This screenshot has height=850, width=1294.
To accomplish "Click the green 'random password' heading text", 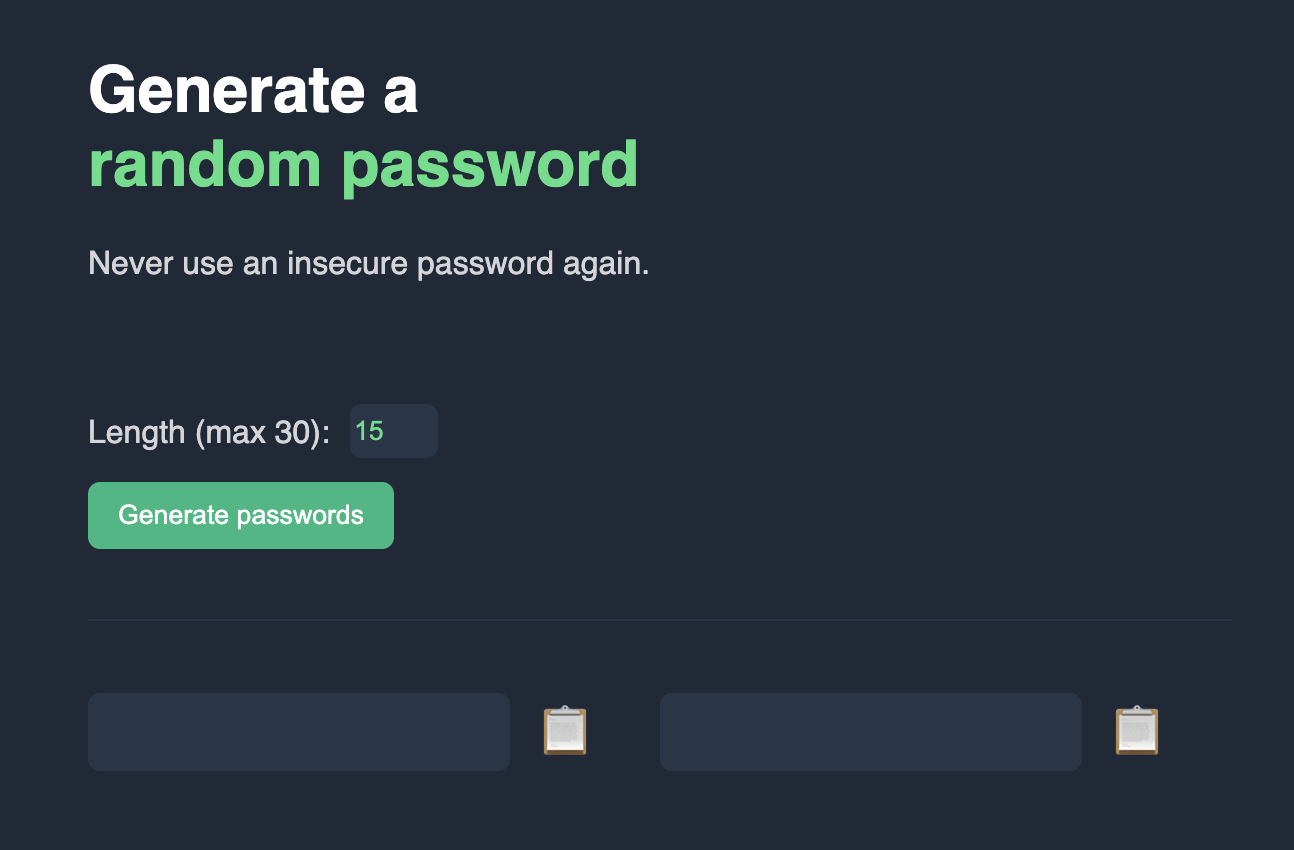I will click(363, 163).
